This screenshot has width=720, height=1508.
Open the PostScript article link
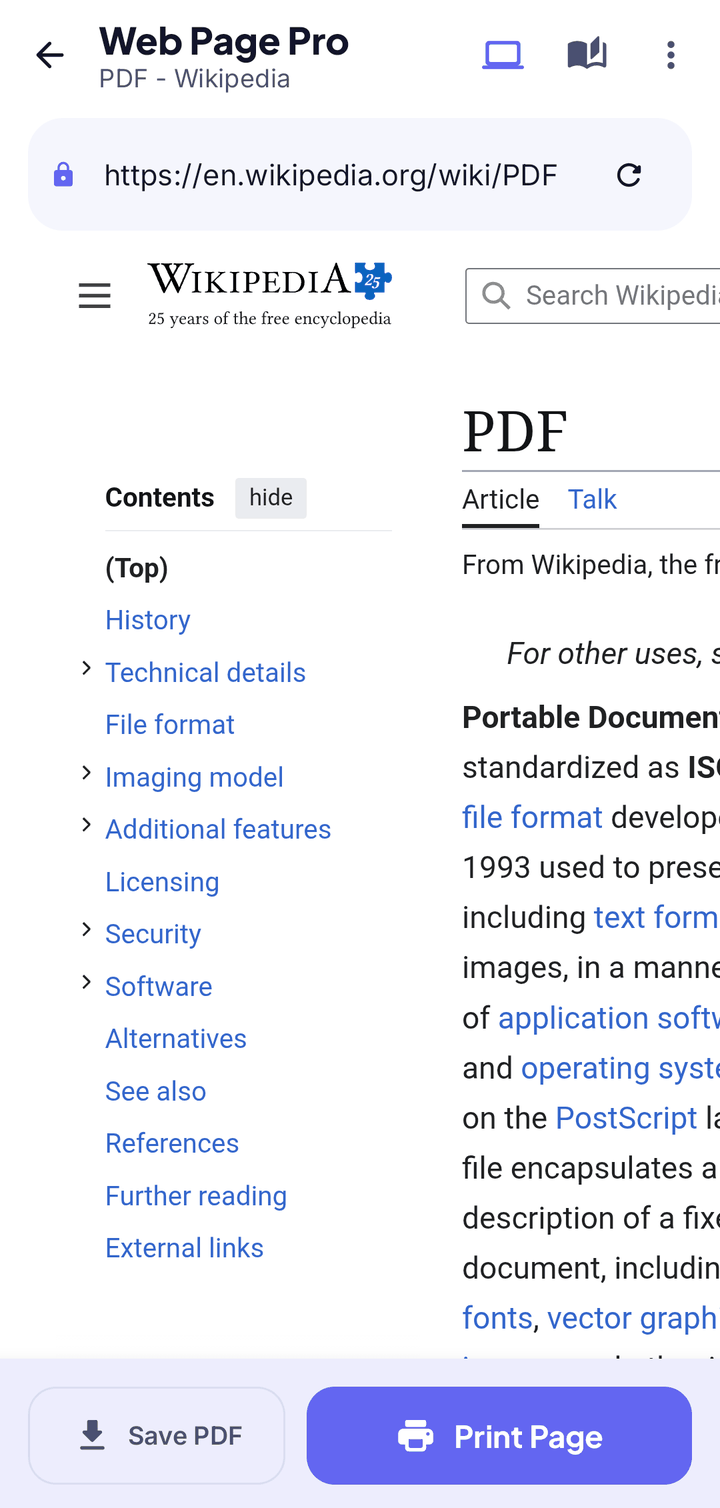click(x=626, y=1118)
